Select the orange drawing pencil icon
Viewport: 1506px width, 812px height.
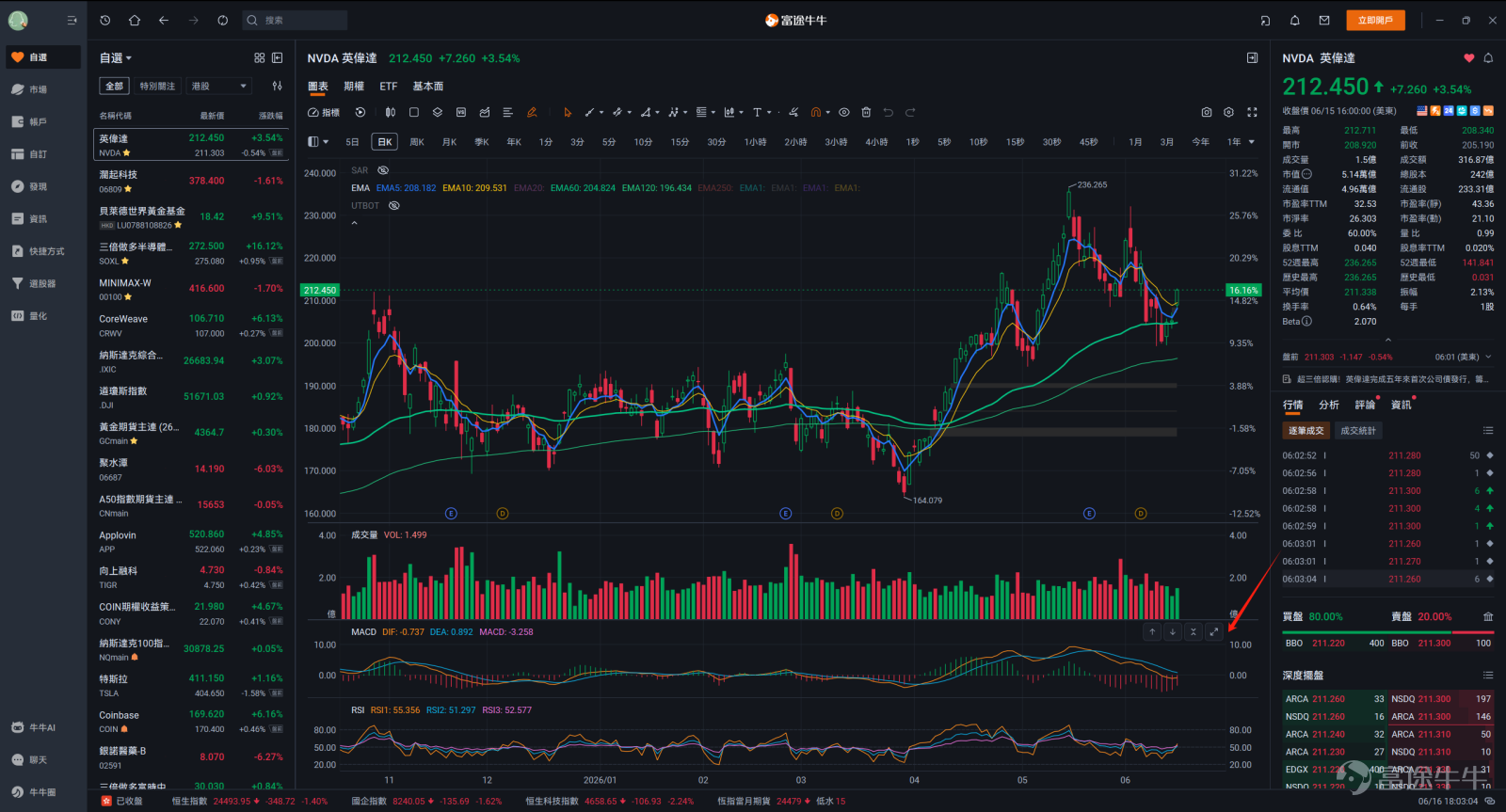[532, 112]
